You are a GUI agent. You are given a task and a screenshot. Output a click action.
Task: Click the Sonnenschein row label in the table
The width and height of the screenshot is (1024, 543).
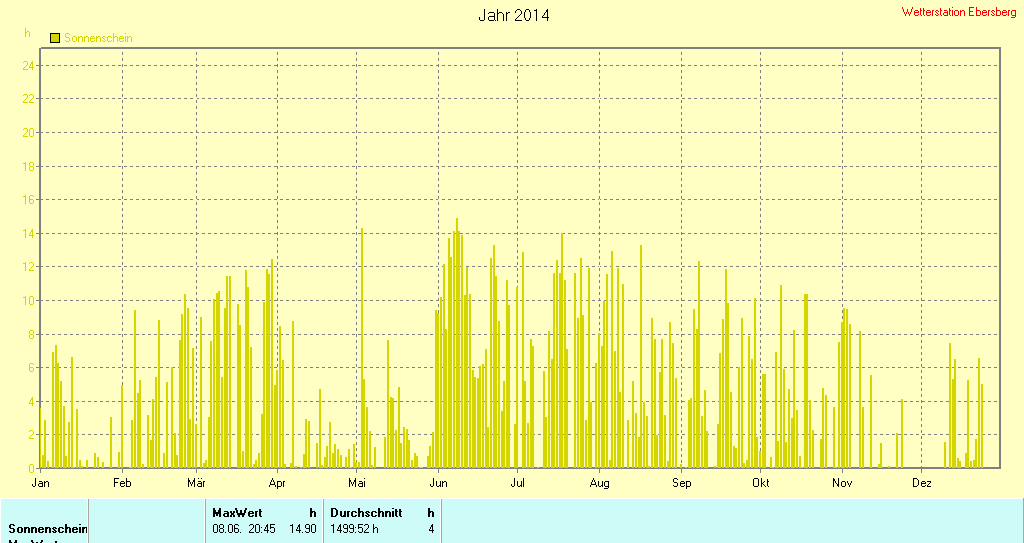[48, 528]
